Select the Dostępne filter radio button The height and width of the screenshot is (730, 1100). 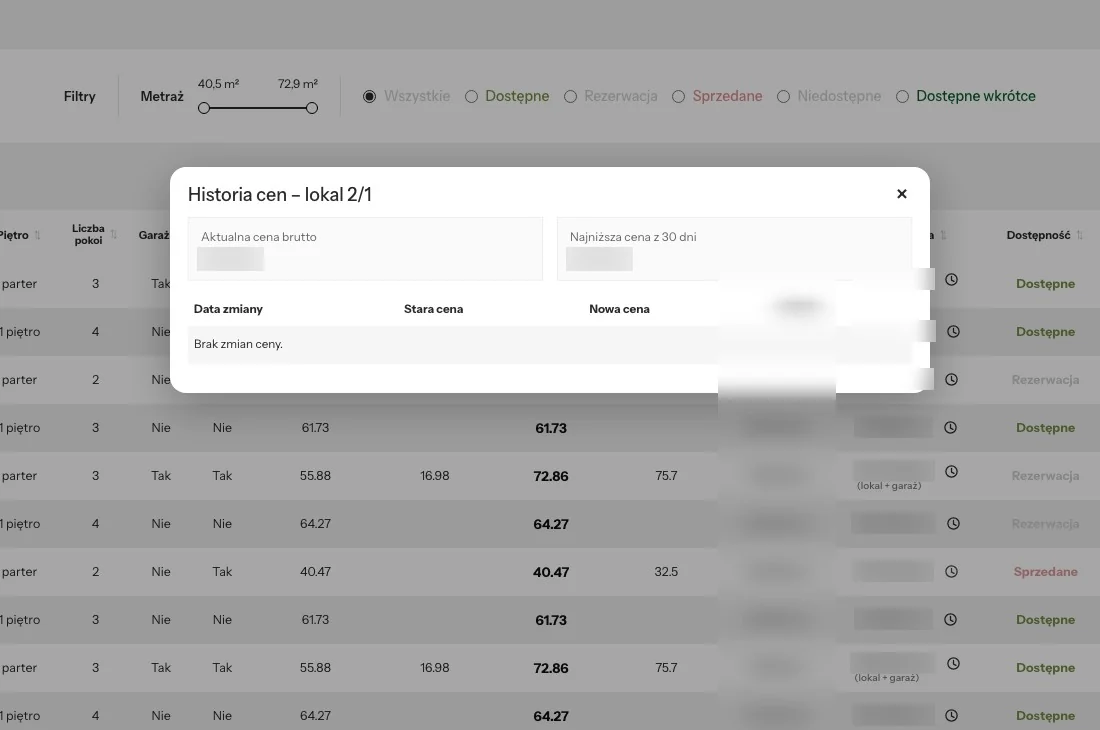[x=471, y=97]
